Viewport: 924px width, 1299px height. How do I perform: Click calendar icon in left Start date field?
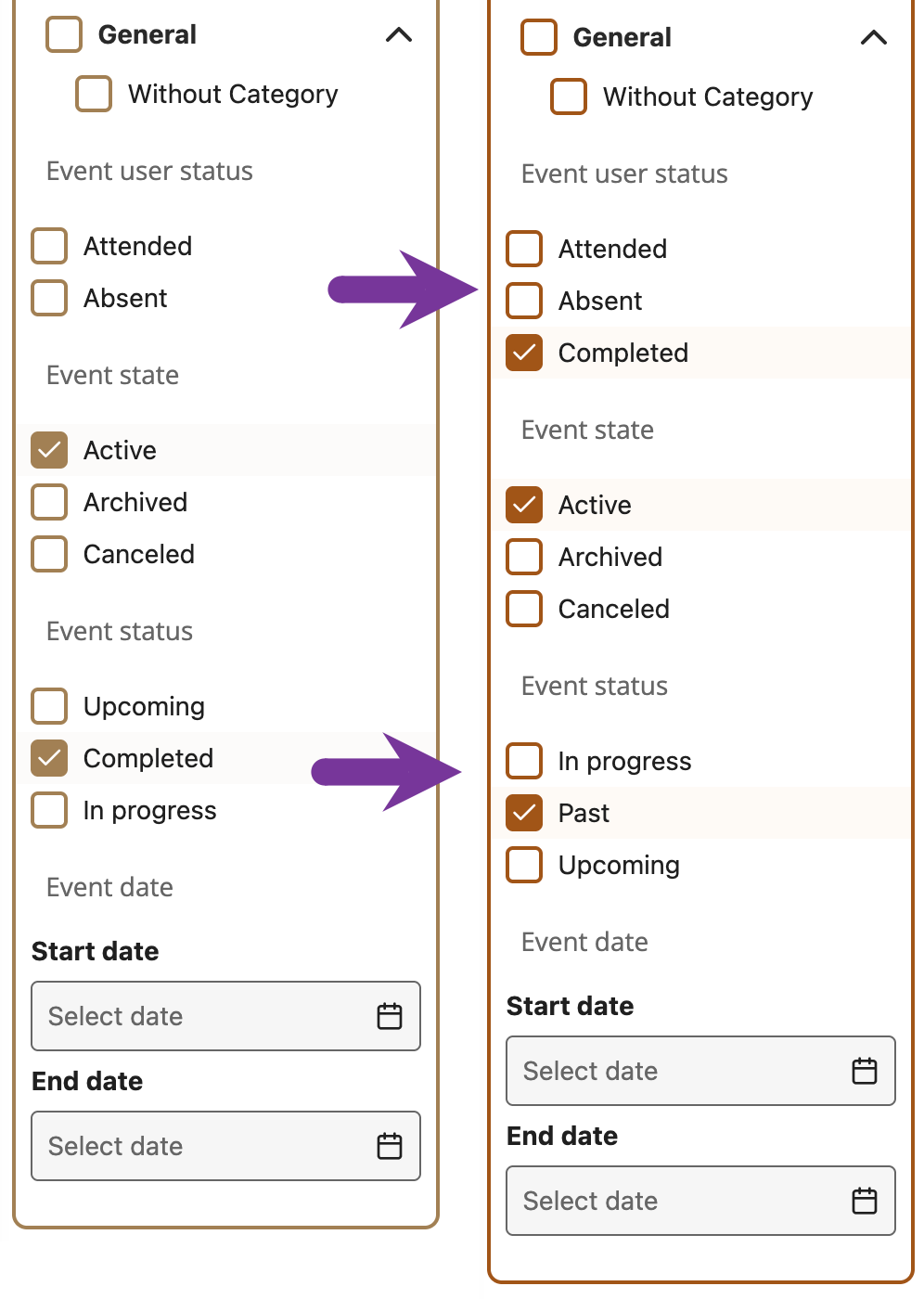(x=390, y=1016)
